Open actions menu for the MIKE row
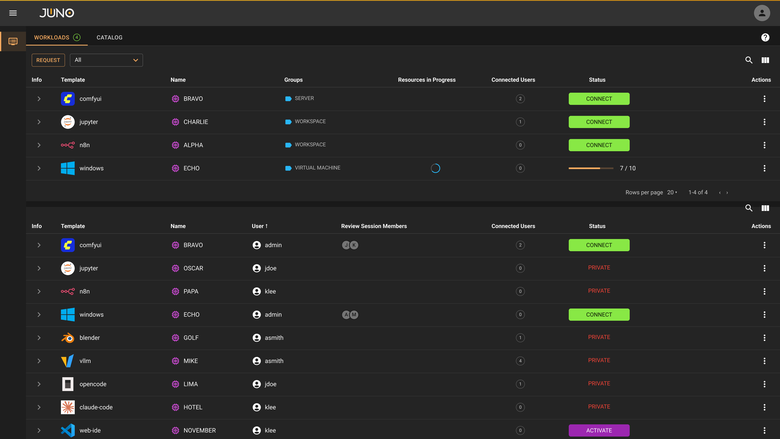This screenshot has height=439, width=780. [765, 361]
